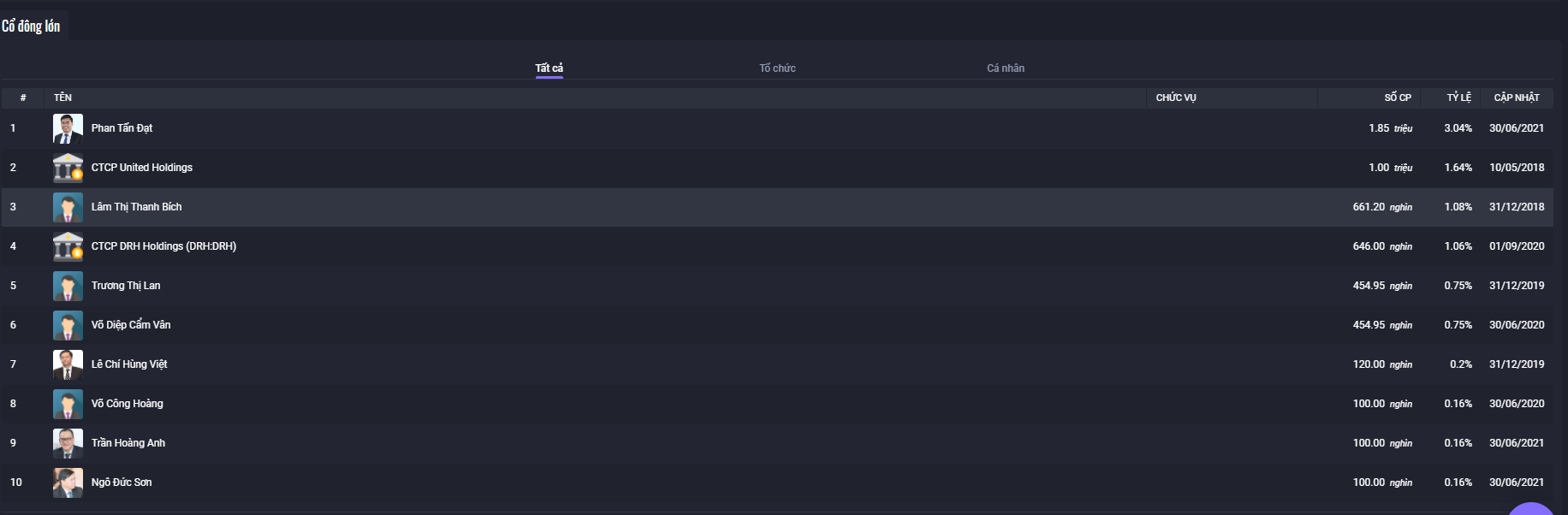The width and height of the screenshot is (1568, 515).
Task: Click Lê Chí Hùng Việt's profile photo
Action: coord(68,364)
